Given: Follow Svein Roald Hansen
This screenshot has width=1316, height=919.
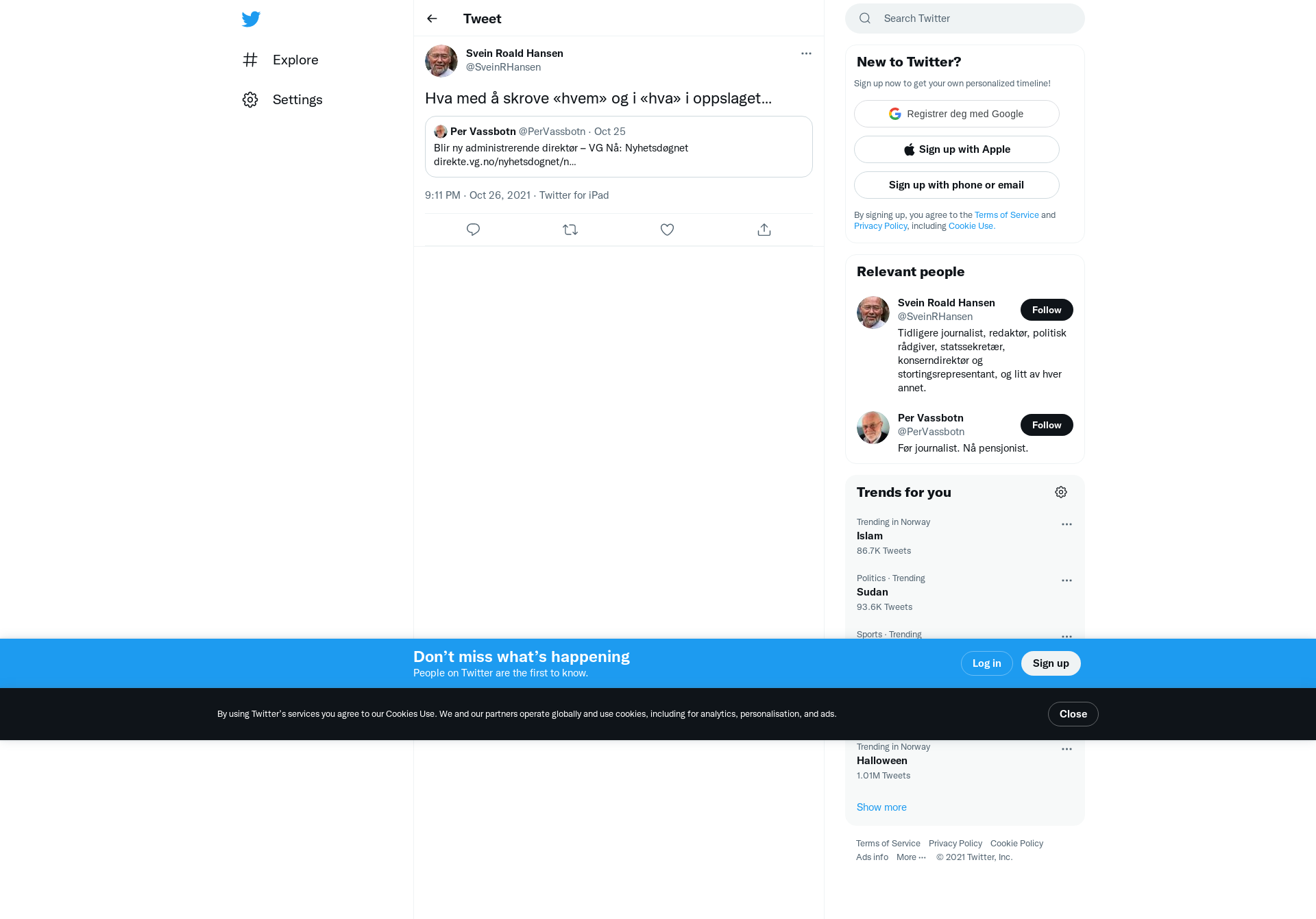Looking at the screenshot, I should tap(1047, 310).
